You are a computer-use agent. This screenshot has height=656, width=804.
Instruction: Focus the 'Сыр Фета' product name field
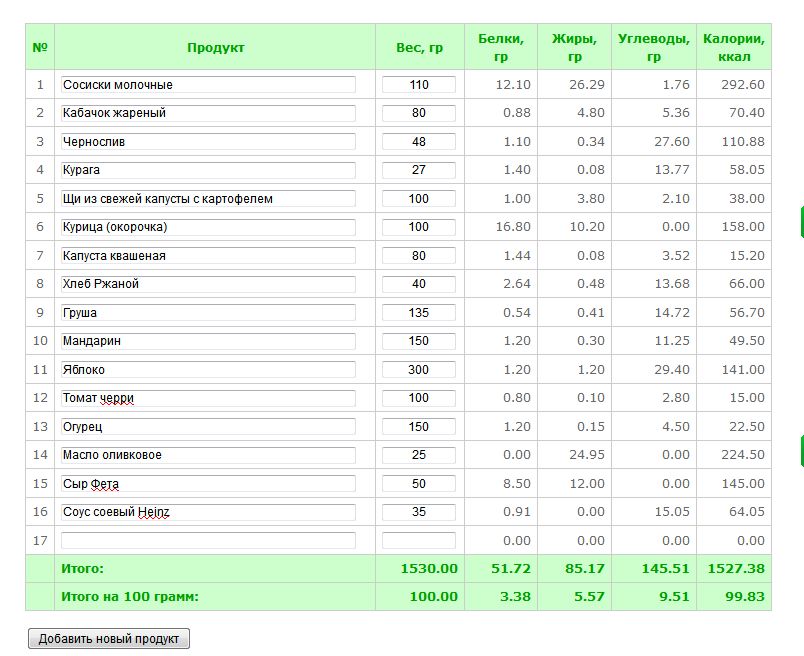[x=208, y=483]
